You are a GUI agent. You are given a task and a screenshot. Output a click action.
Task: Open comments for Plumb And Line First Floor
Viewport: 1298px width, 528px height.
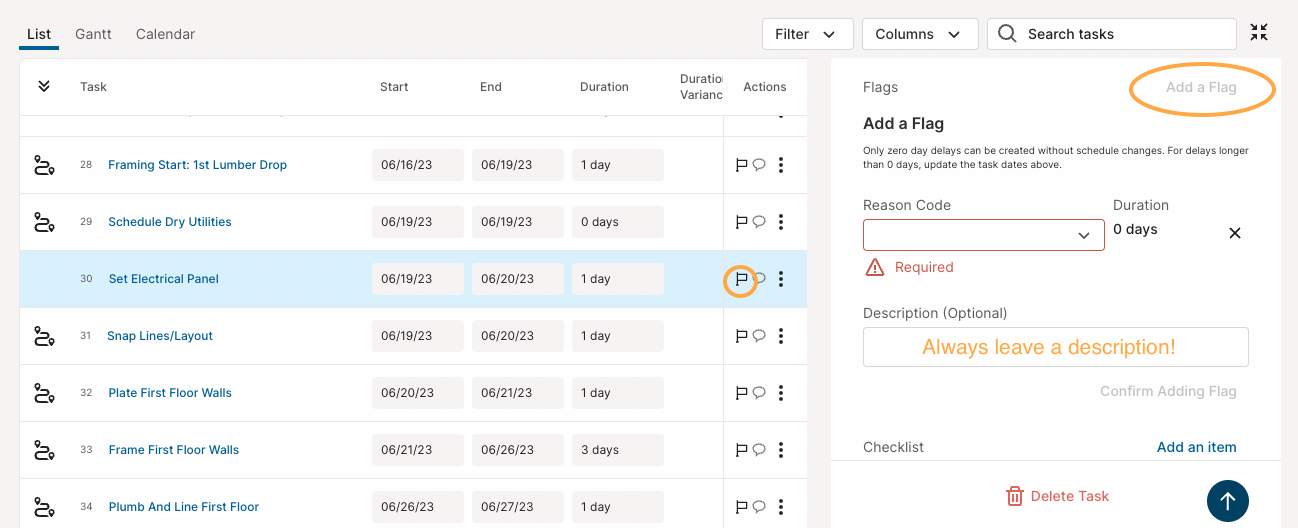coord(759,507)
